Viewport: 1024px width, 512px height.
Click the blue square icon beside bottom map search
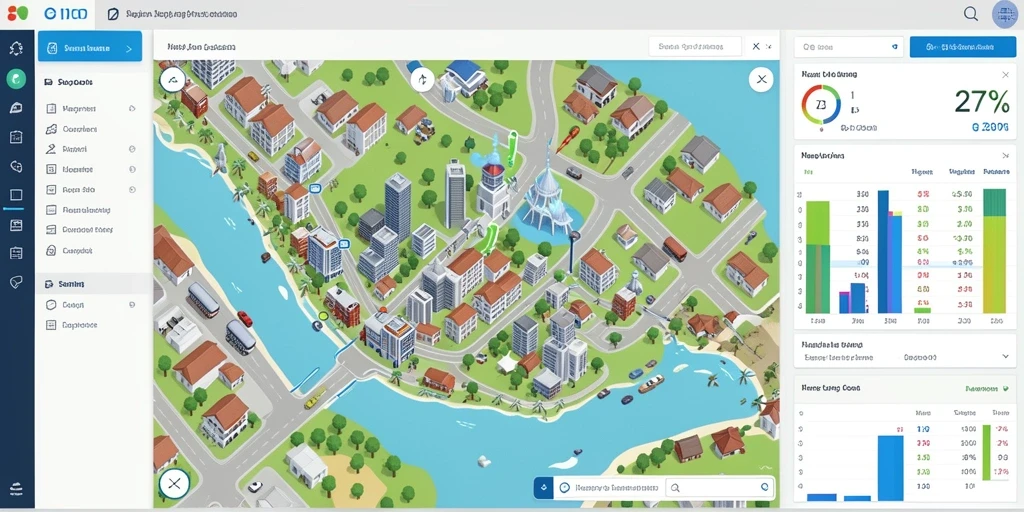[x=543, y=487]
